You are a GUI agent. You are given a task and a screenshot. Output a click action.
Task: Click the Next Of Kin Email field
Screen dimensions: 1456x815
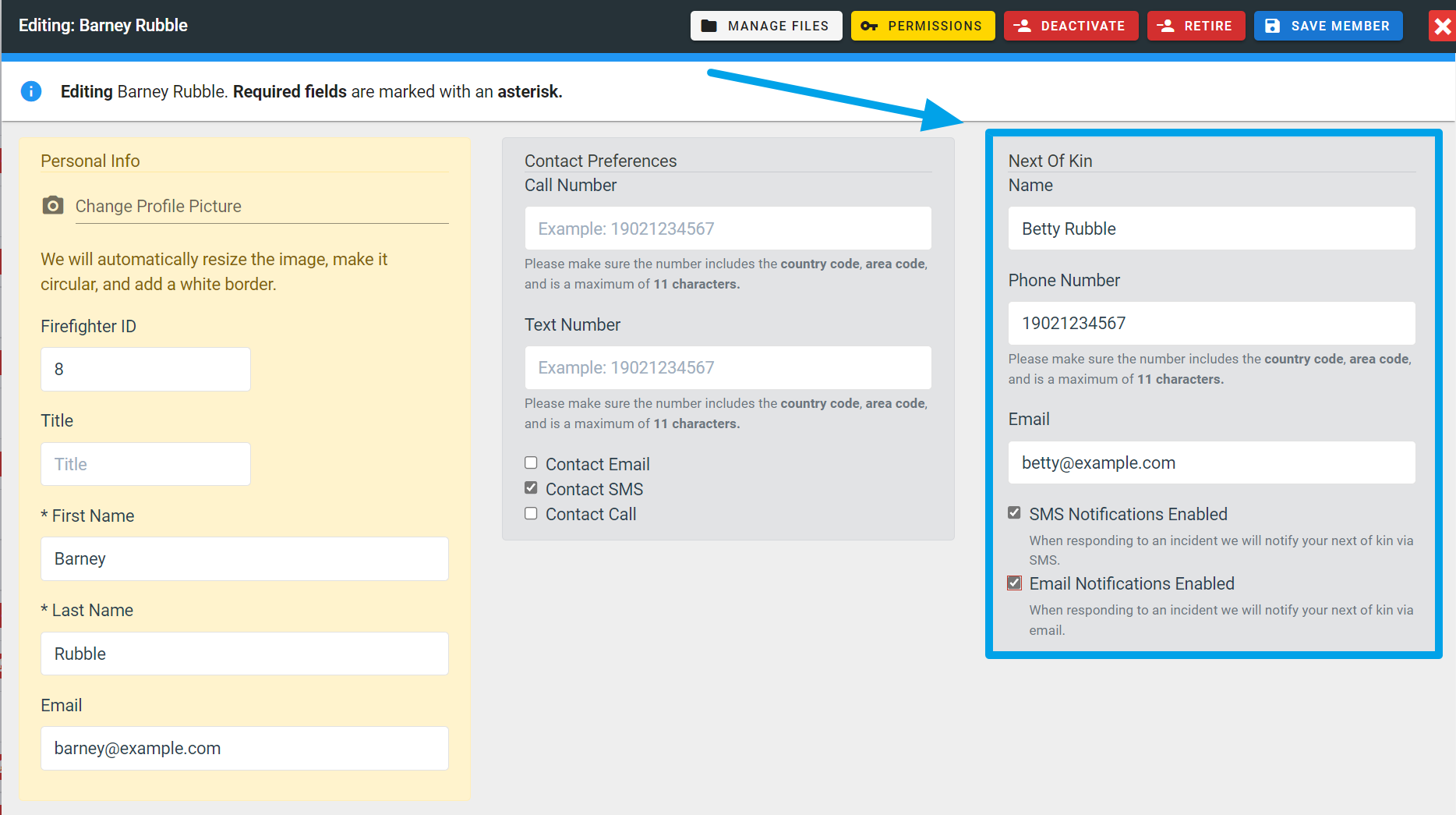1210,462
